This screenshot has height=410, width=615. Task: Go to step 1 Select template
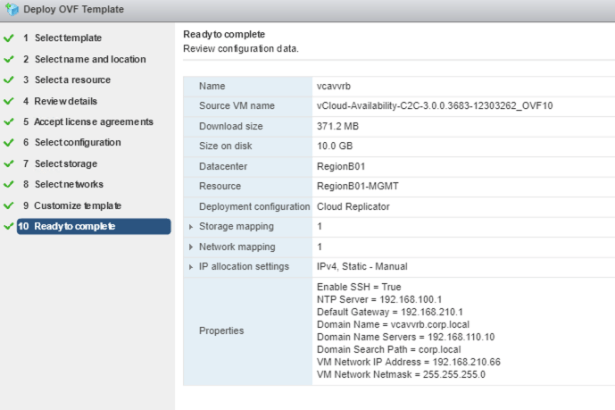pyautogui.click(x=68, y=38)
